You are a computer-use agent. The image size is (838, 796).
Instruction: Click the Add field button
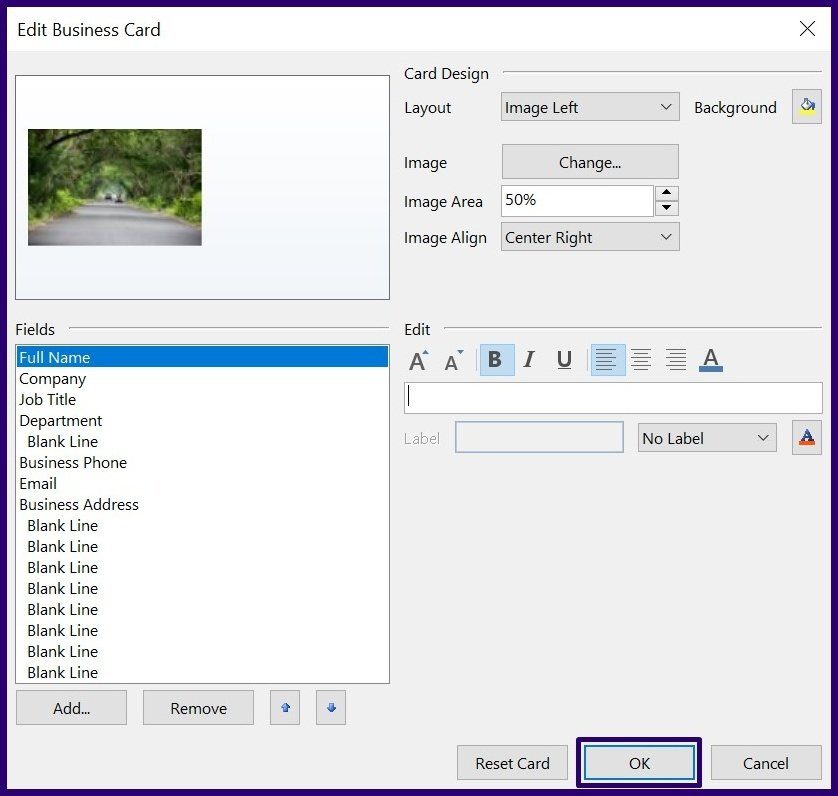(x=71, y=707)
